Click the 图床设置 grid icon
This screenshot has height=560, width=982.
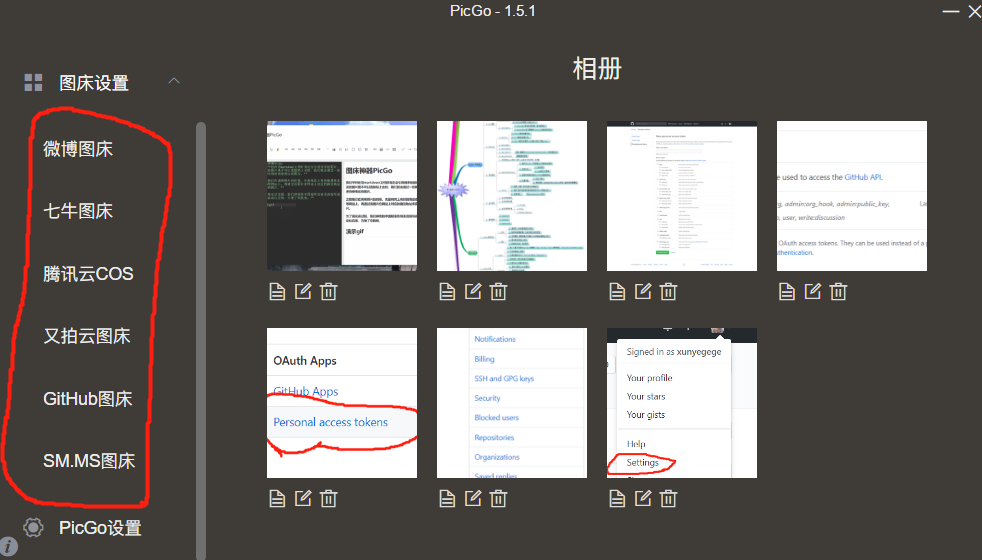point(33,83)
